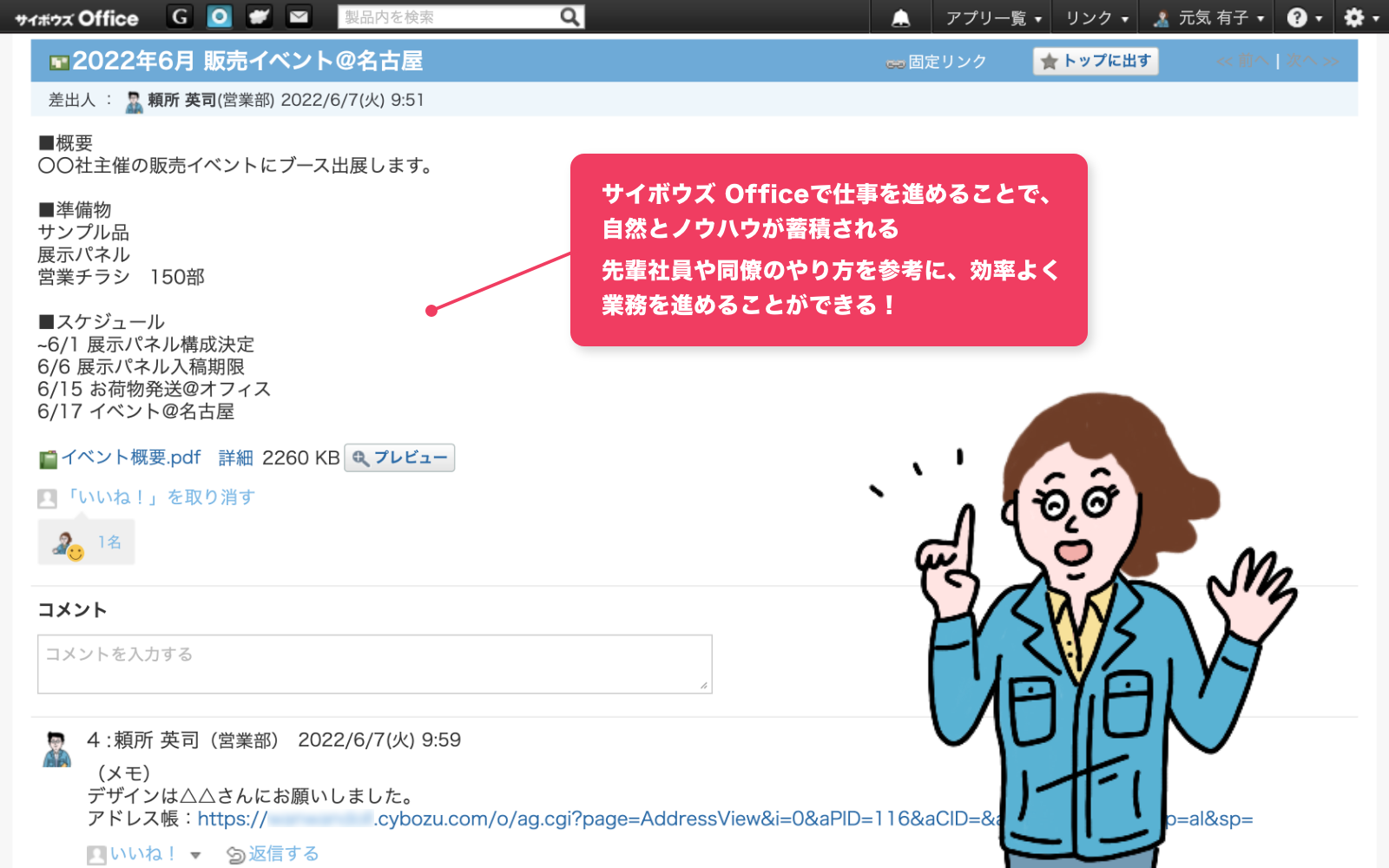Click the 固定リンク permalink
Screen dimensions: 1389x868
coord(946,62)
